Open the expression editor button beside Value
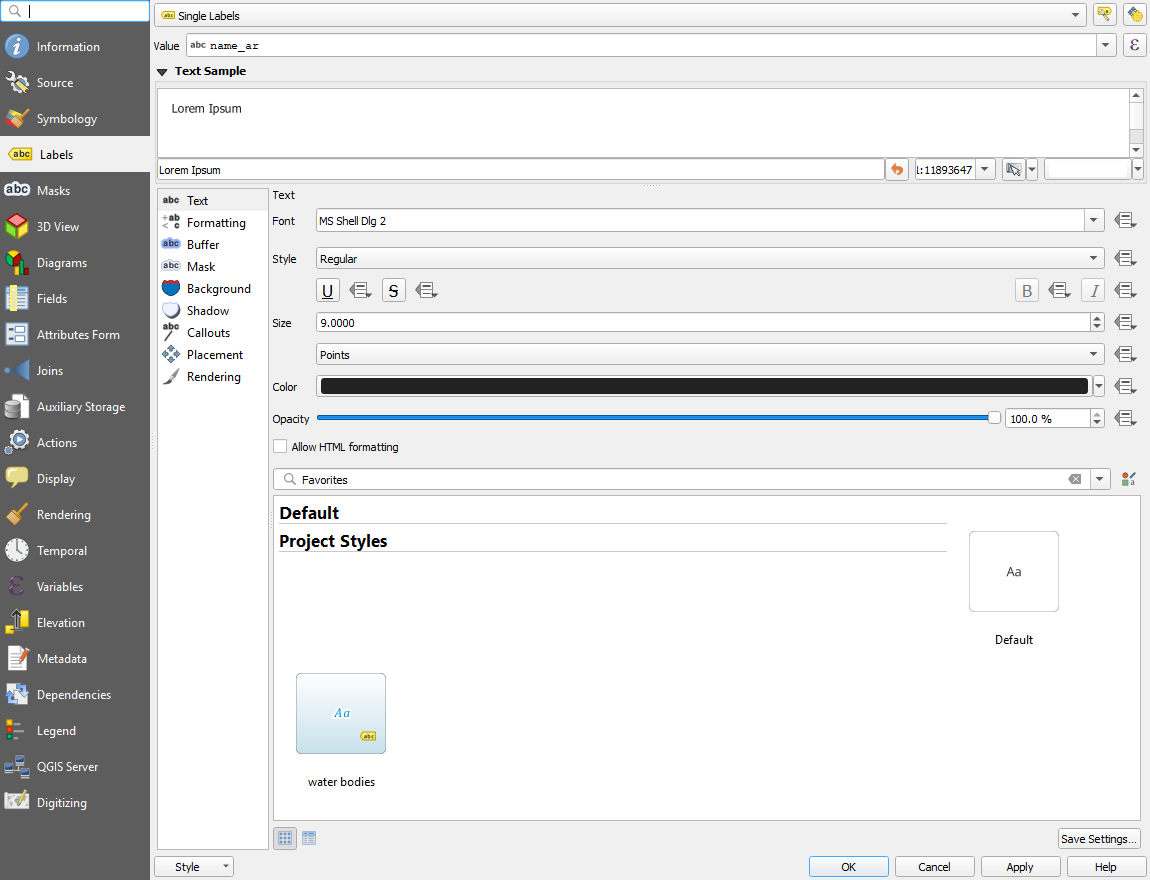This screenshot has height=880, width=1150. [x=1134, y=45]
